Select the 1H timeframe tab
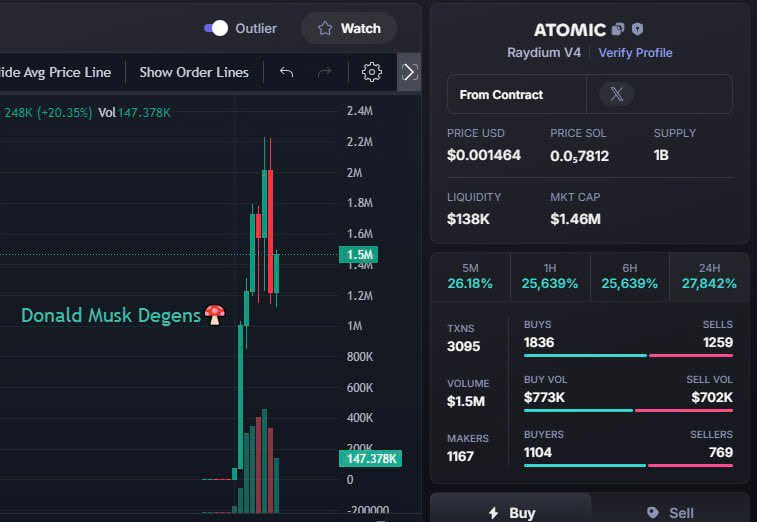757x522 pixels. point(550,277)
